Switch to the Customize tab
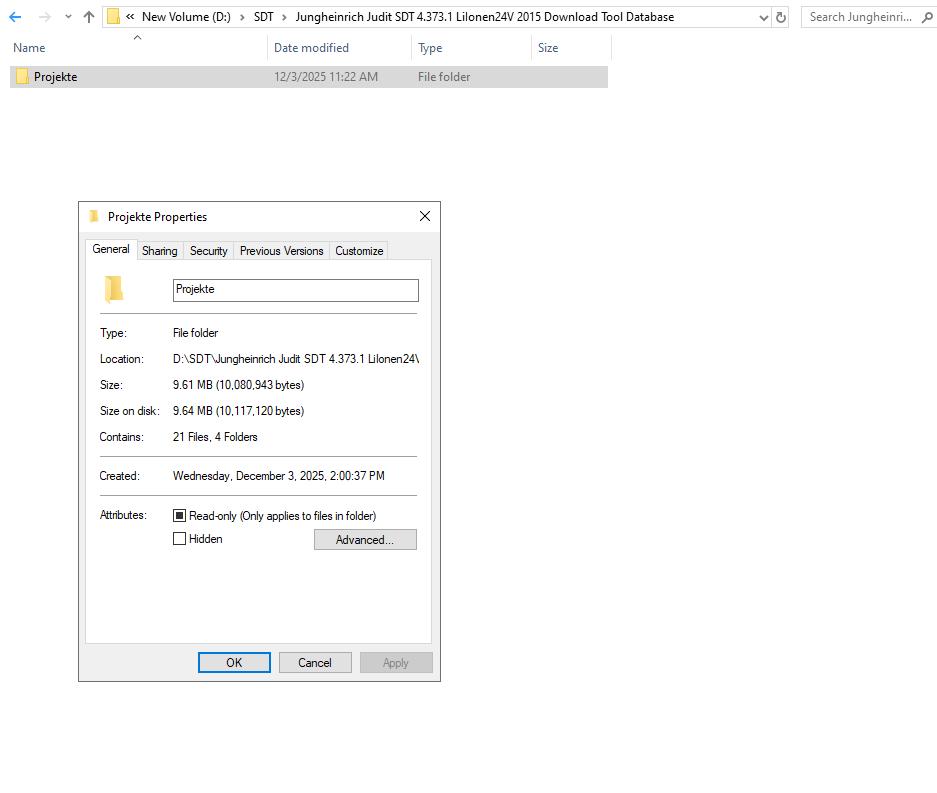The image size is (937, 793). tap(358, 250)
